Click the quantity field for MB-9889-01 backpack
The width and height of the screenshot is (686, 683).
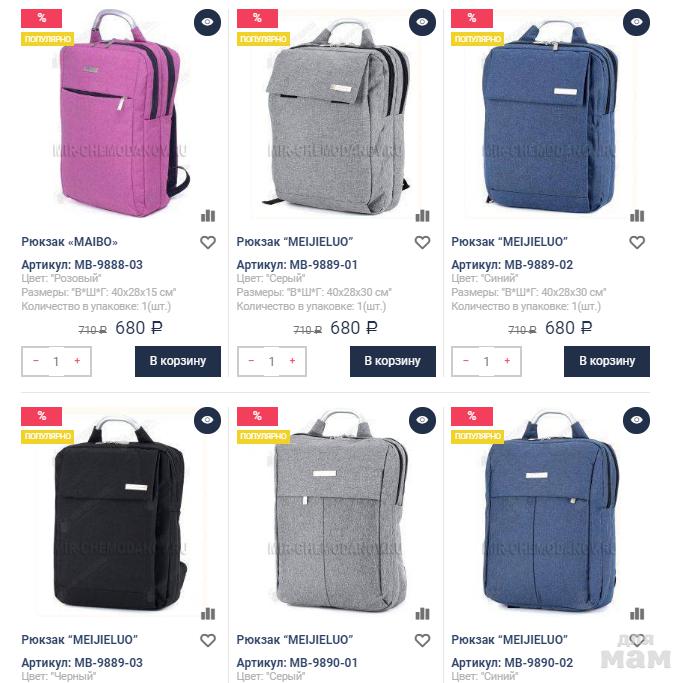click(272, 361)
